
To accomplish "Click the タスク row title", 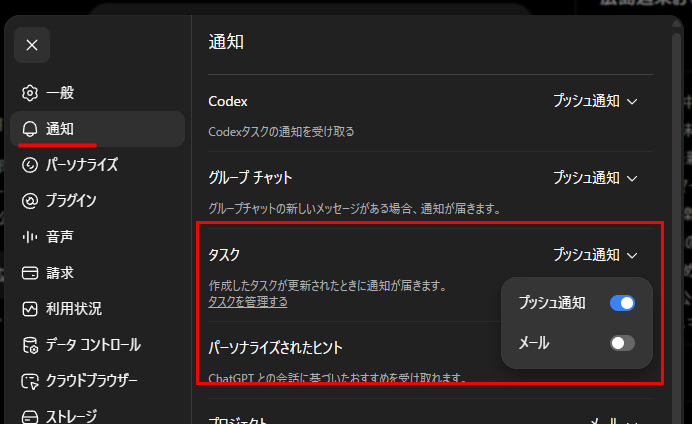I will (224, 255).
